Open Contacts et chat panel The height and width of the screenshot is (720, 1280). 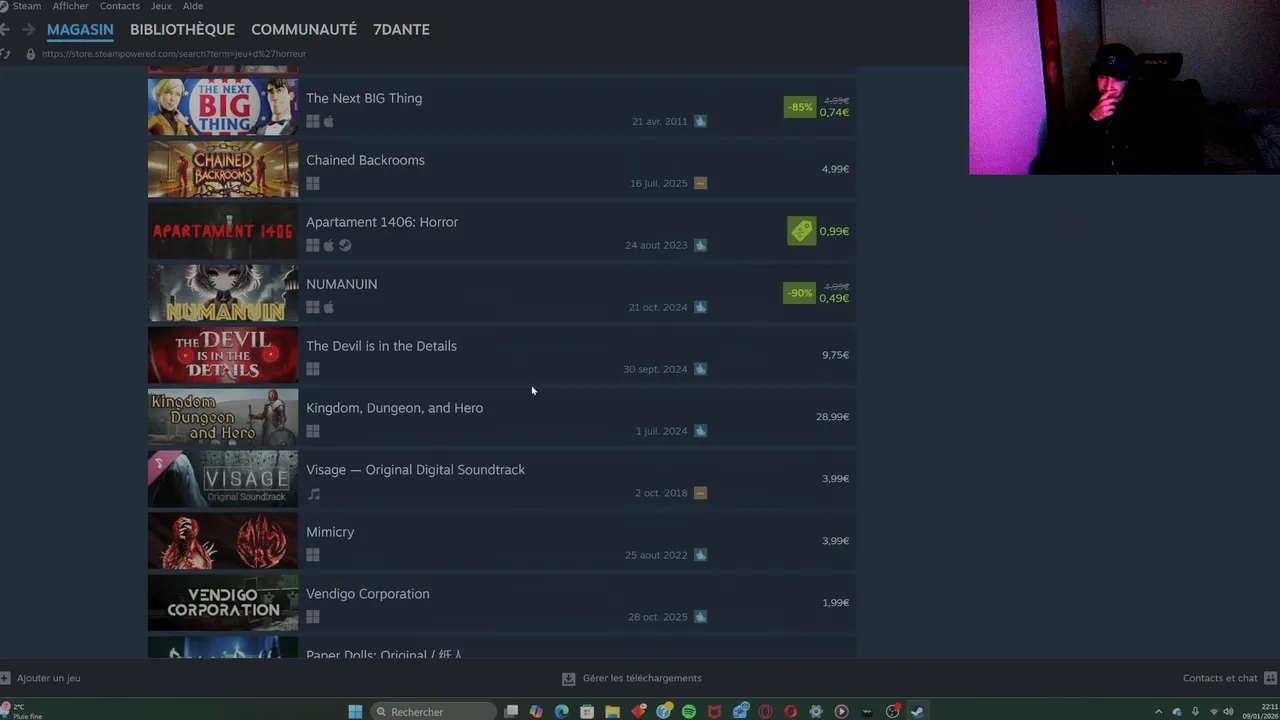(1230, 678)
